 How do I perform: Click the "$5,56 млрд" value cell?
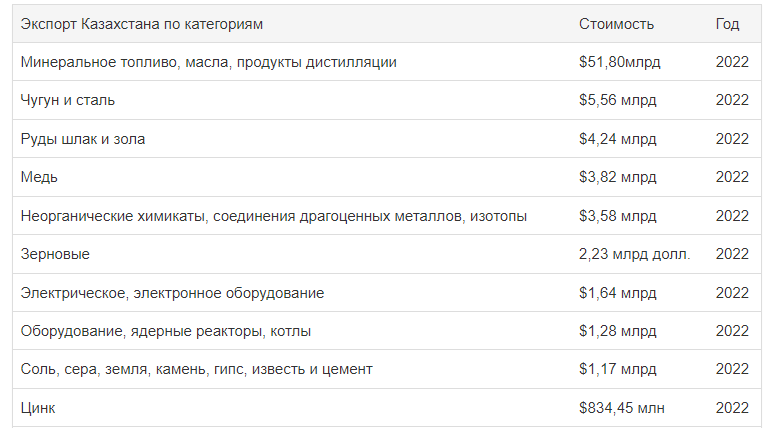click(x=618, y=100)
